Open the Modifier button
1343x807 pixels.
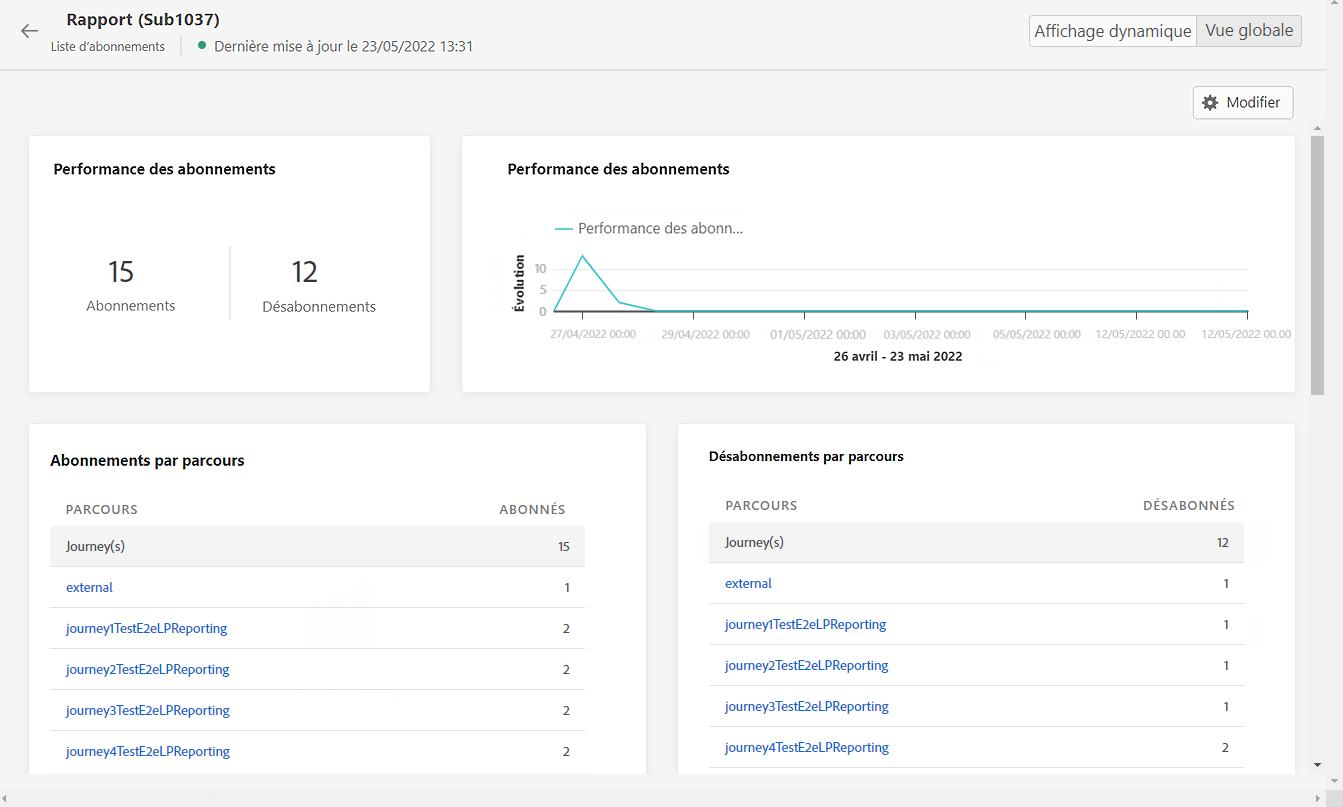[1243, 103]
